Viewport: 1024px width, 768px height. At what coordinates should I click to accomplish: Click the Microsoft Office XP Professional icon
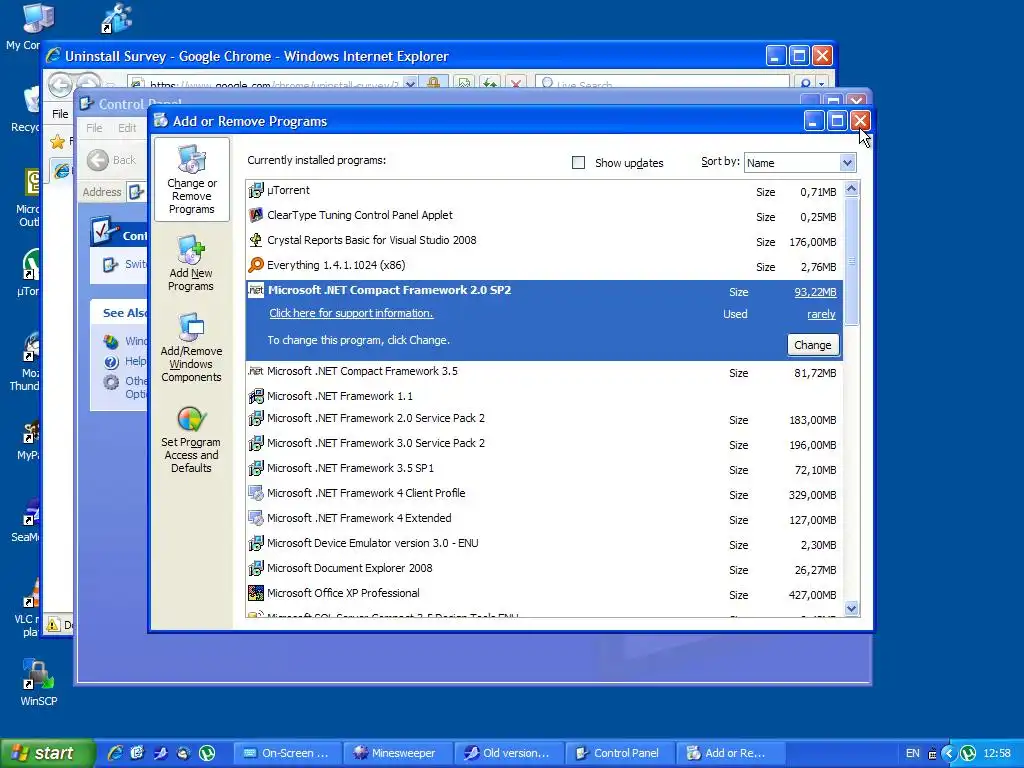pos(256,593)
